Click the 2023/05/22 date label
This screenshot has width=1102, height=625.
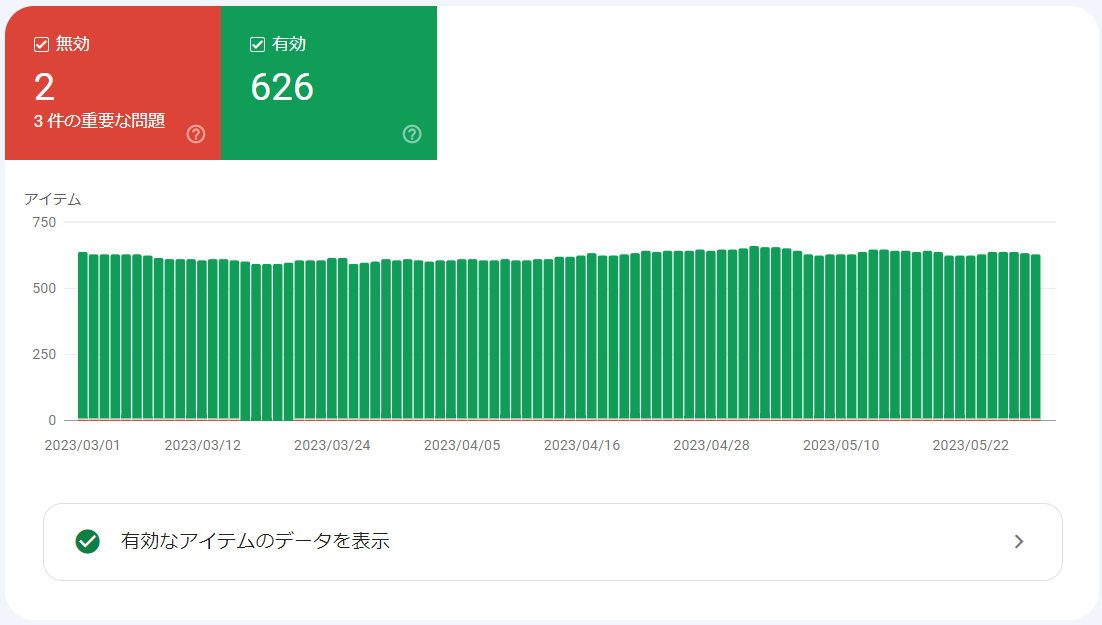[970, 445]
